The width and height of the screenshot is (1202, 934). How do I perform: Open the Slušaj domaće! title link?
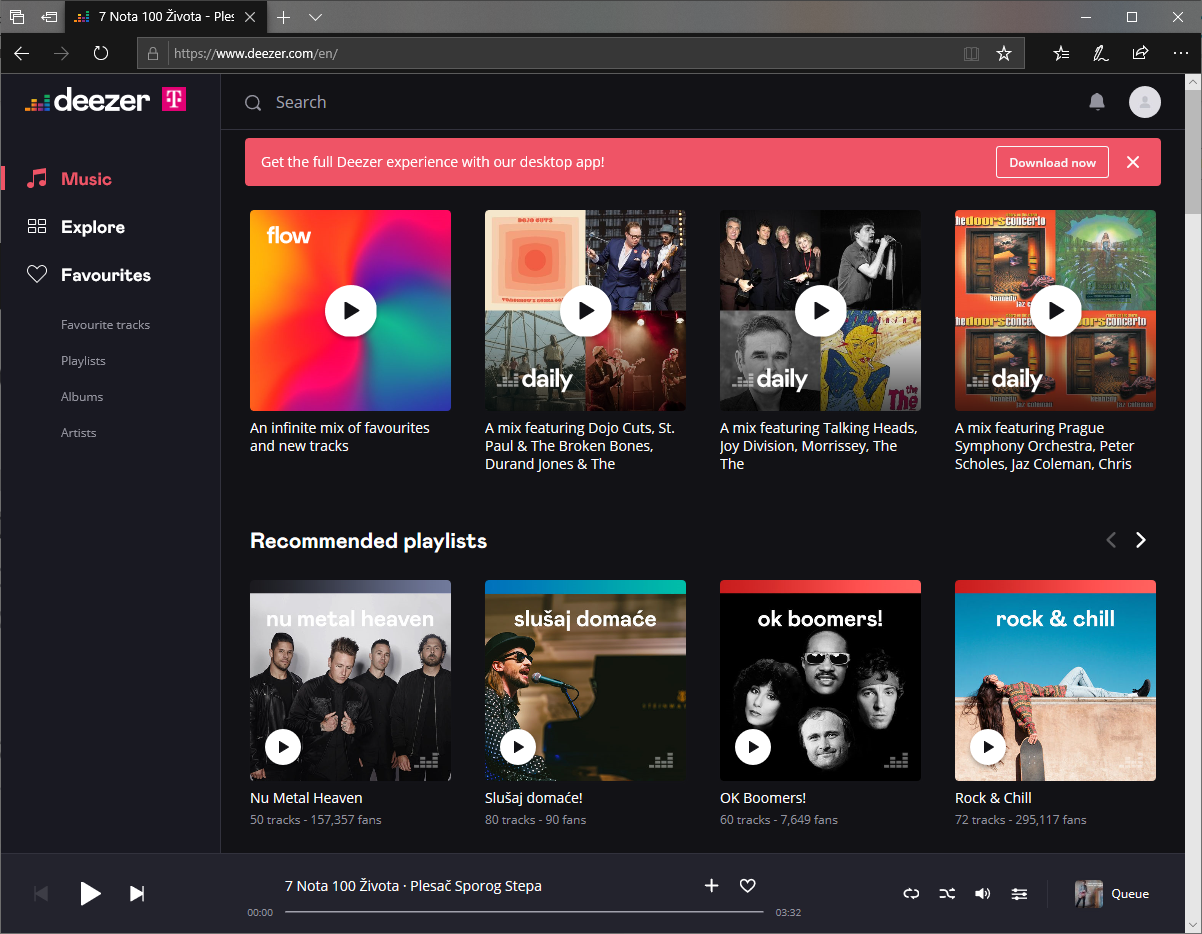[x=534, y=798]
